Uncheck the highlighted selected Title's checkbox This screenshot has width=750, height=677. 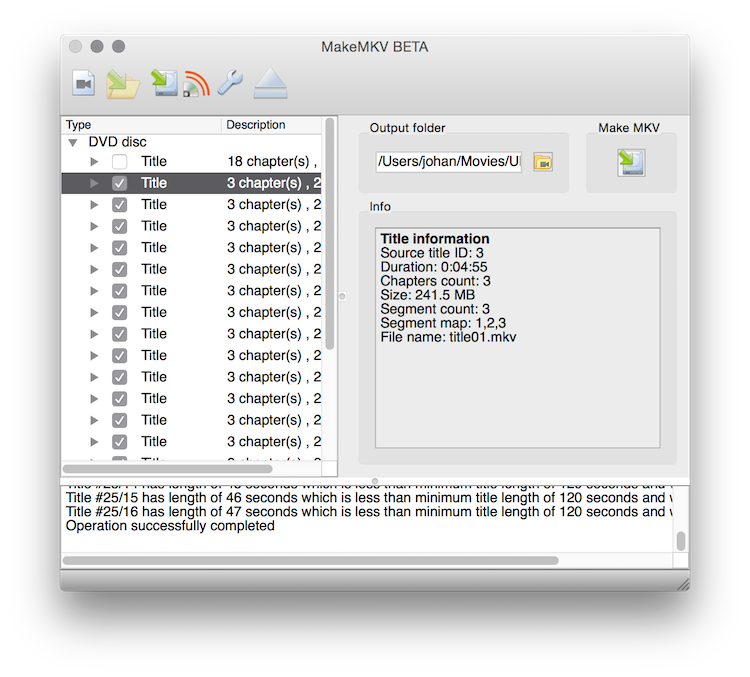[x=119, y=183]
